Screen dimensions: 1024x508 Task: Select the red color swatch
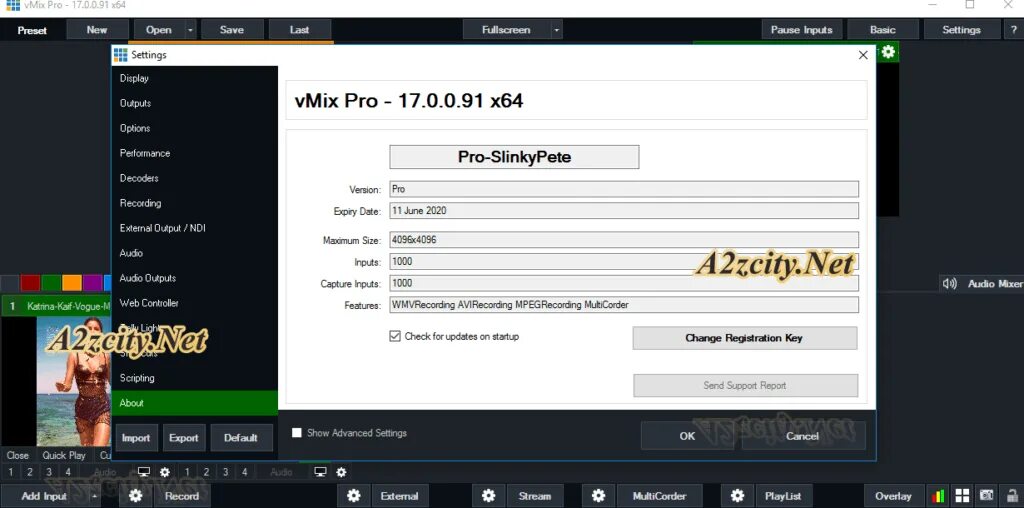31,283
